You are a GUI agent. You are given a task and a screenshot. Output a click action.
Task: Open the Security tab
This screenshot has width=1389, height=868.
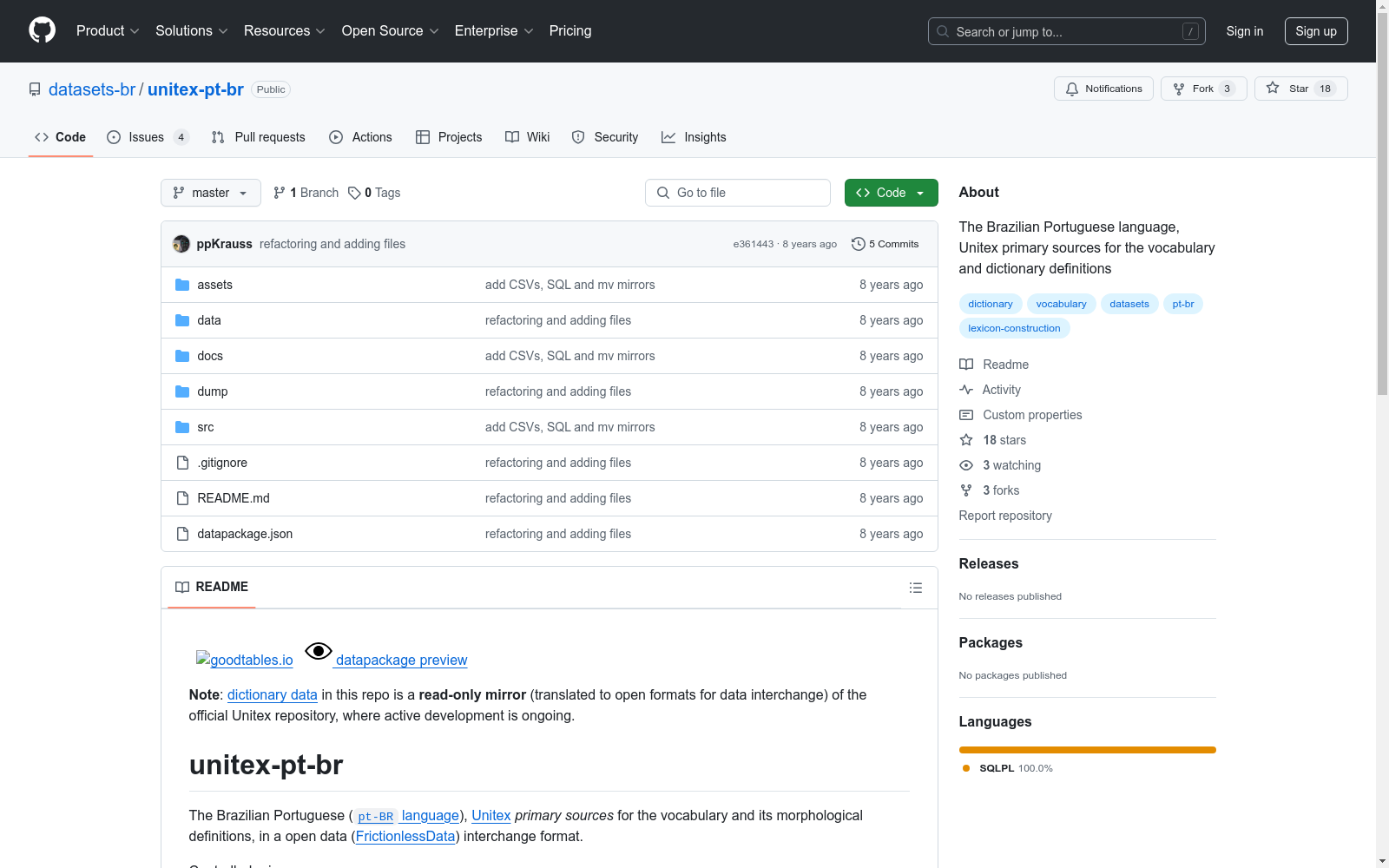[605, 137]
